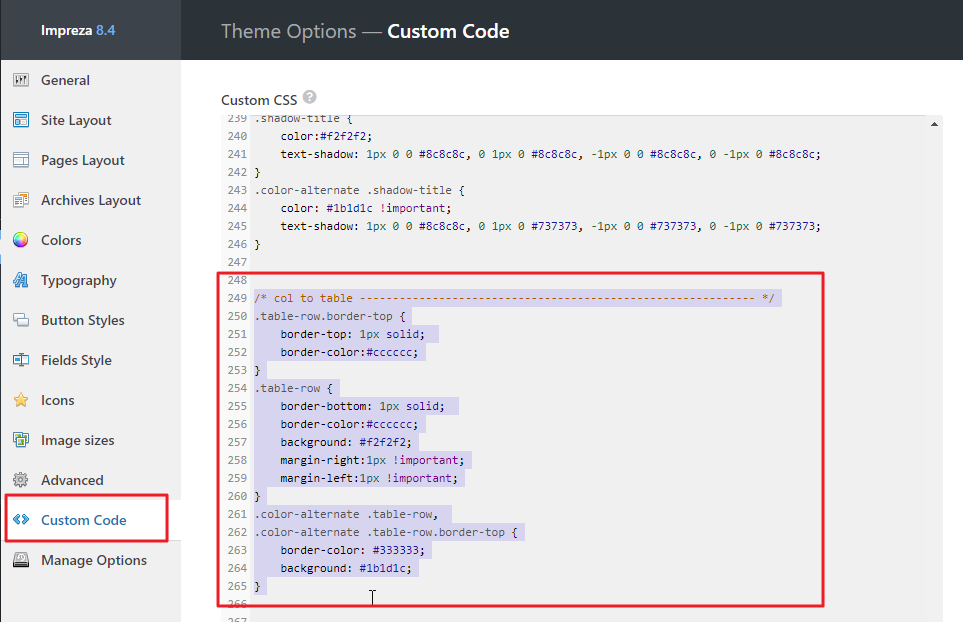The height and width of the screenshot is (622, 963).
Task: Click the Icons star icon
Action: 21,400
